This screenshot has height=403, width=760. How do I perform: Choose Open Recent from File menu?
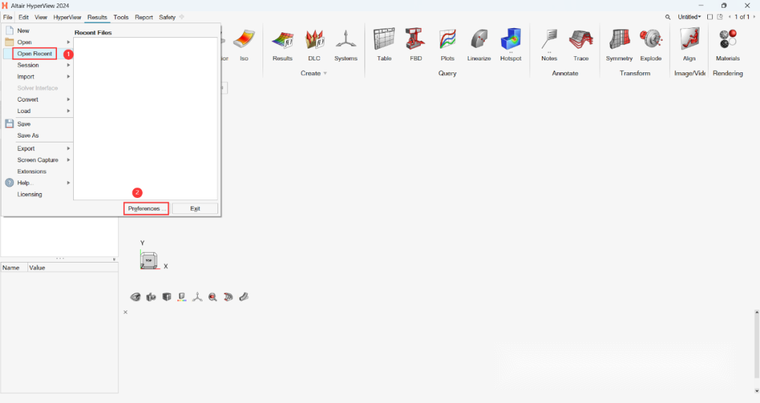tap(35, 54)
